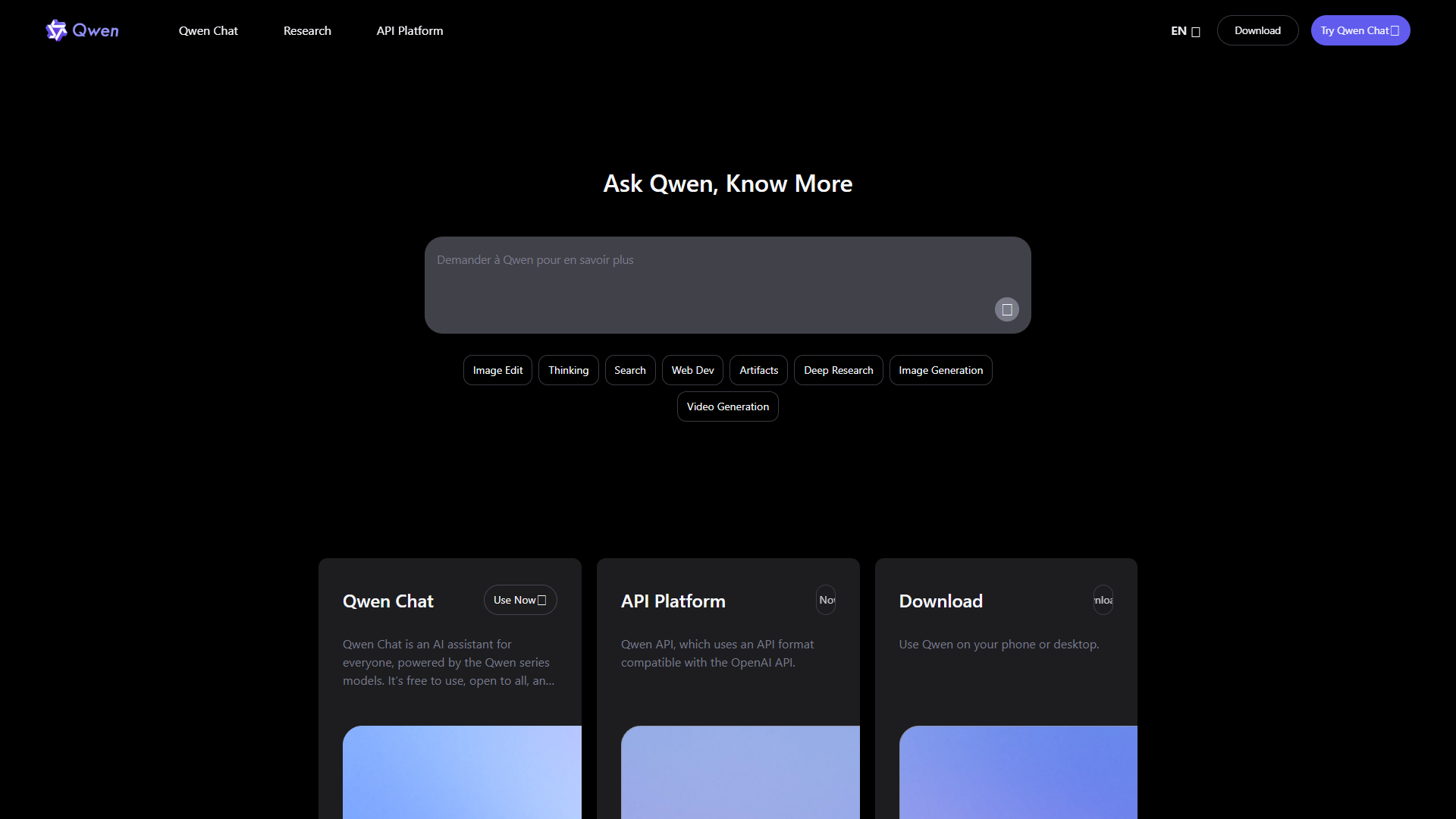Choose the Web Dev chip
Screen dimensions: 1456x819
coord(692,370)
